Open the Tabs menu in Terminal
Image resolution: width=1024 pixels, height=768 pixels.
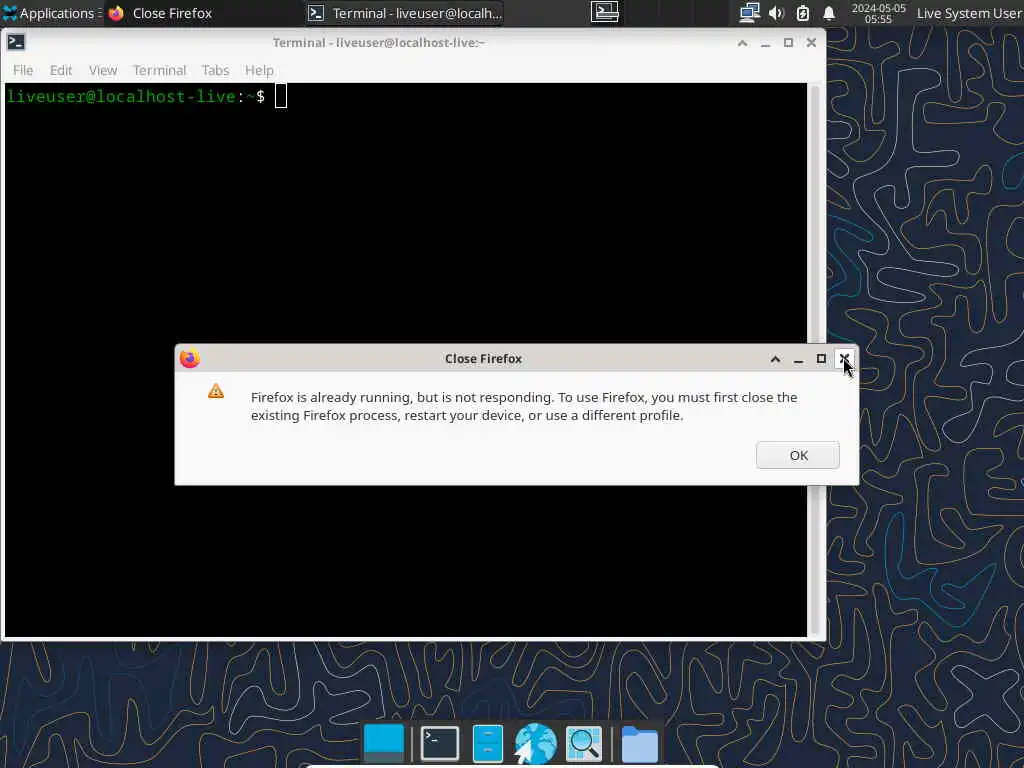[x=215, y=70]
